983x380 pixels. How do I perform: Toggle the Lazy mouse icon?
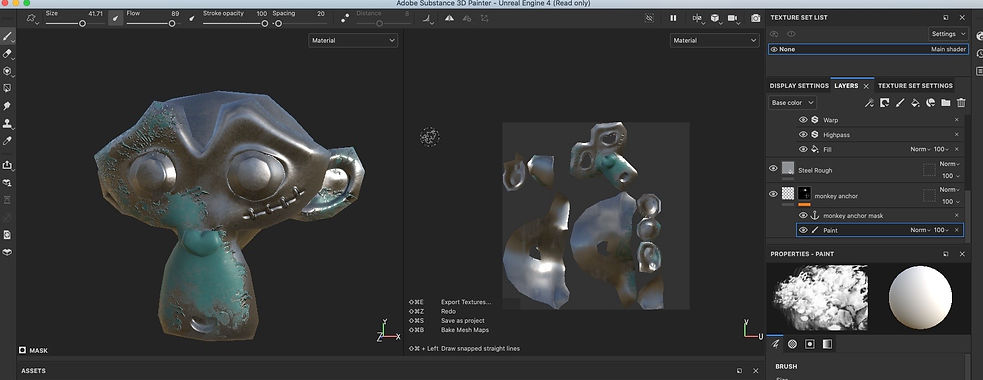[x=345, y=19]
